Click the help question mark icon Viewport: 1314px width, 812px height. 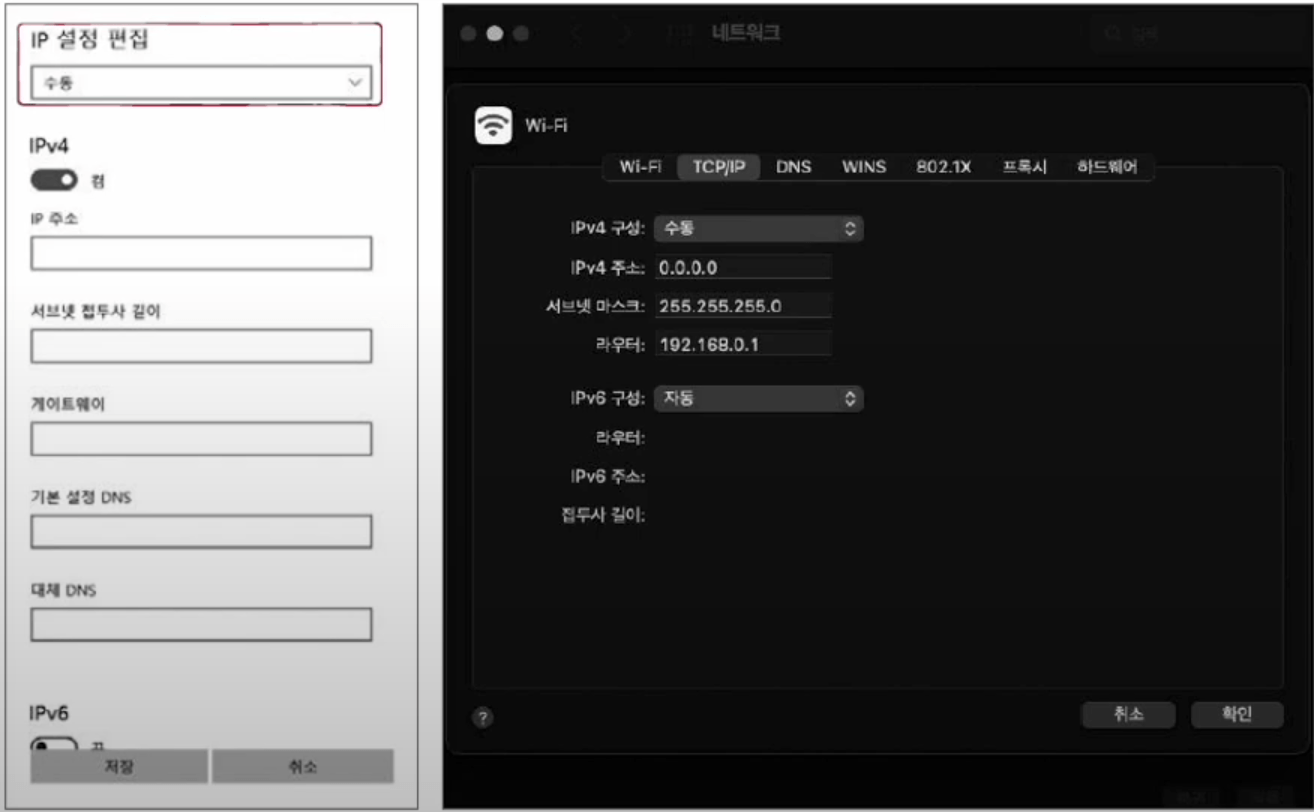[x=482, y=717]
